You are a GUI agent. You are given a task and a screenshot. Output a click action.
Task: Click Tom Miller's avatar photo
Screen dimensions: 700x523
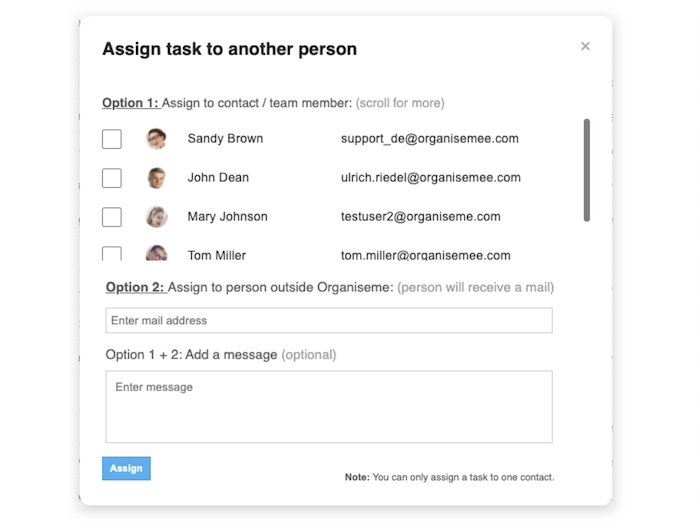click(x=156, y=254)
